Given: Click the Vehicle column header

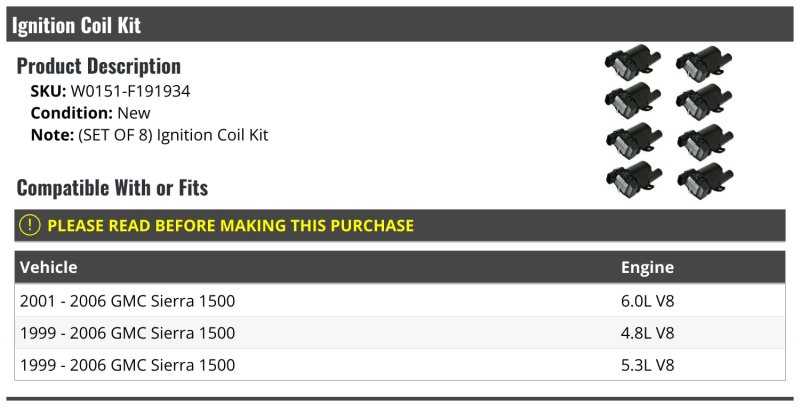Looking at the screenshot, I should pyautogui.click(x=48, y=267).
